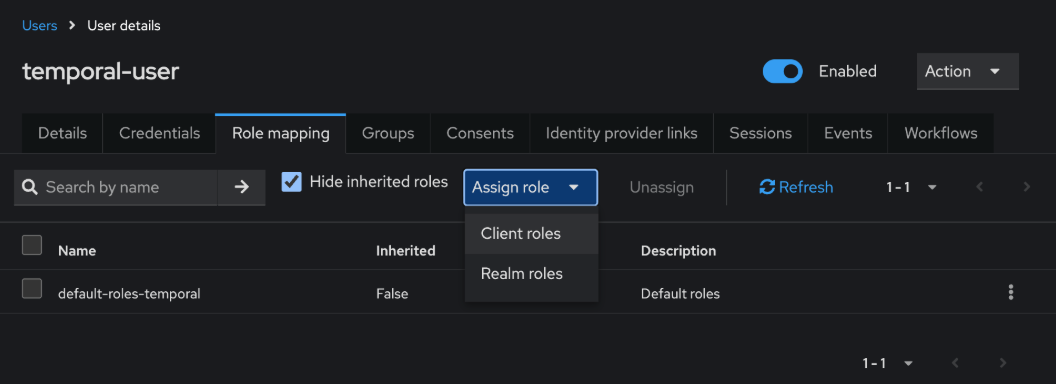Go to previous page in top pagination
Screen dimensions: 1056x384
click(980, 187)
